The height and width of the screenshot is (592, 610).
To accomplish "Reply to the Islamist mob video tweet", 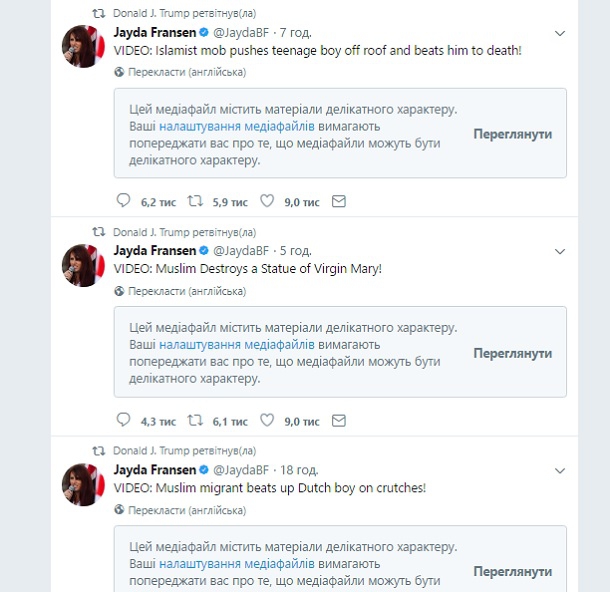I will pos(124,201).
